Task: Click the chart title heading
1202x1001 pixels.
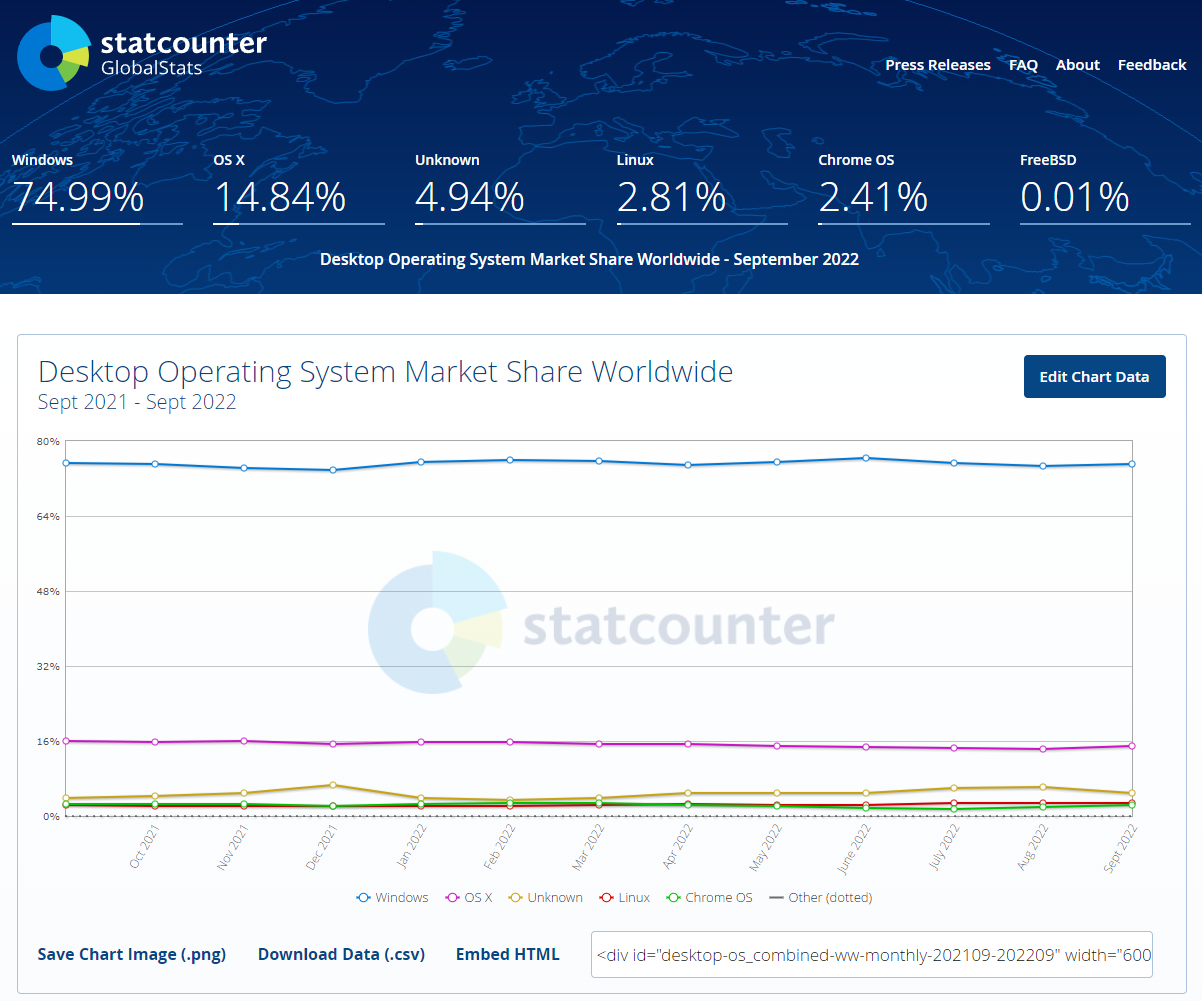Action: click(385, 372)
